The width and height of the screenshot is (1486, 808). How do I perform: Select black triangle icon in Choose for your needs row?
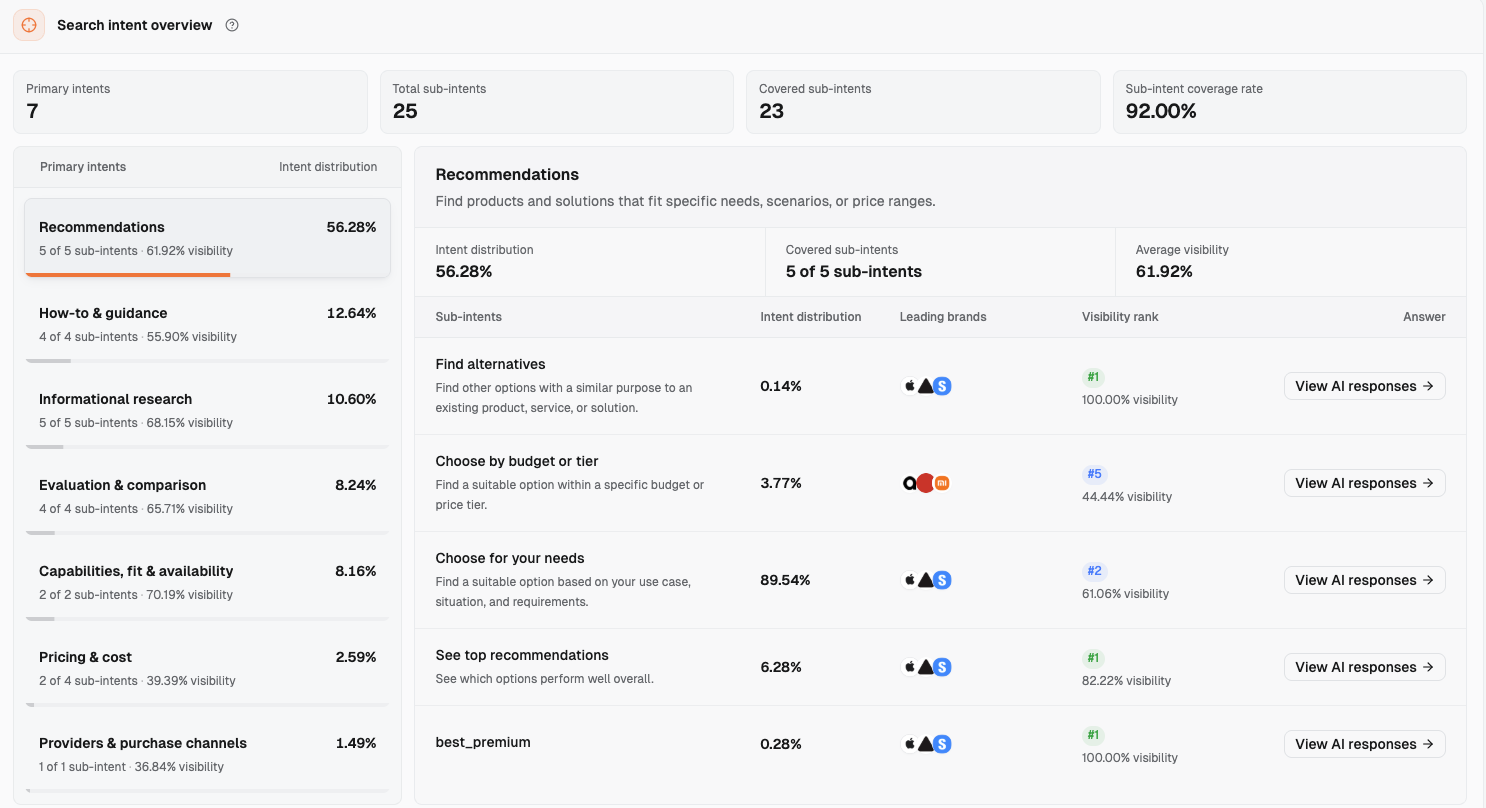point(926,580)
